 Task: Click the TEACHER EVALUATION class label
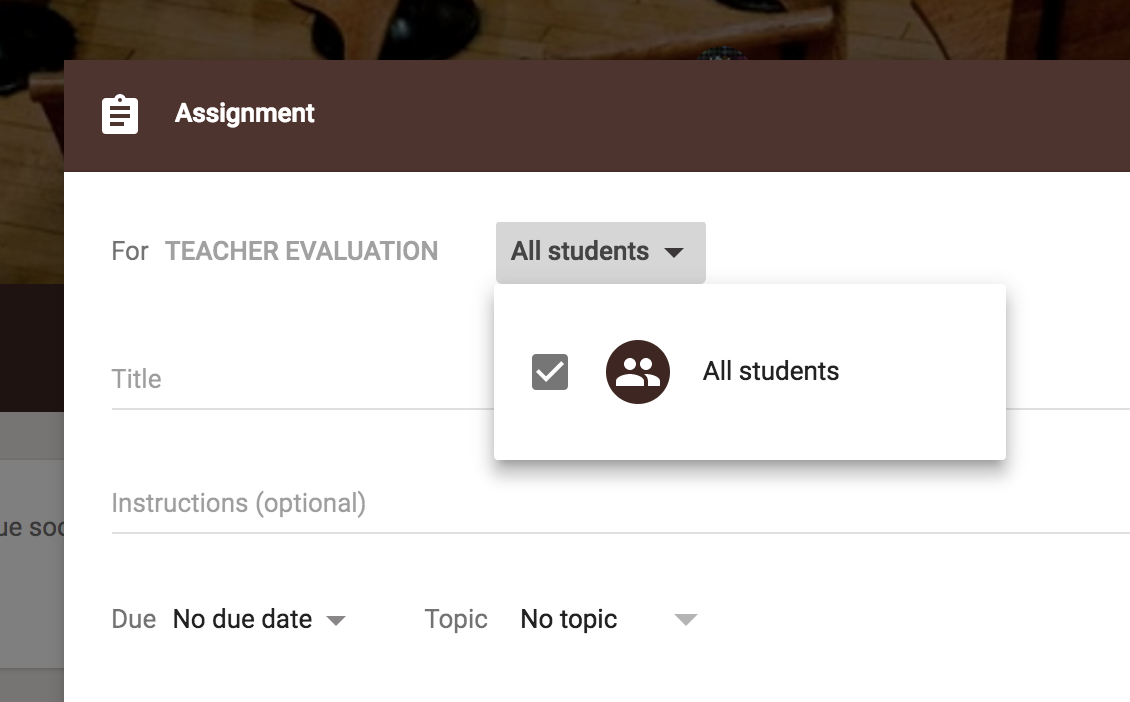[x=301, y=252]
